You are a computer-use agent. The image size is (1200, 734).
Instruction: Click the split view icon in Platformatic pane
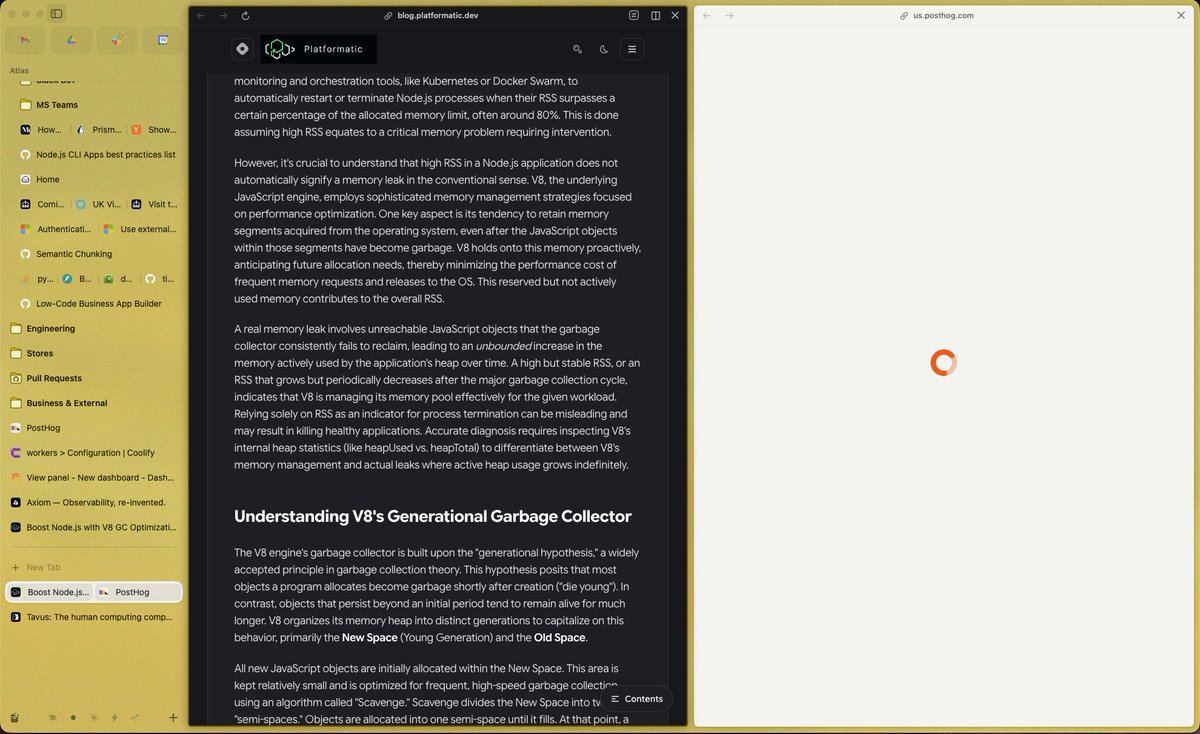click(x=655, y=16)
